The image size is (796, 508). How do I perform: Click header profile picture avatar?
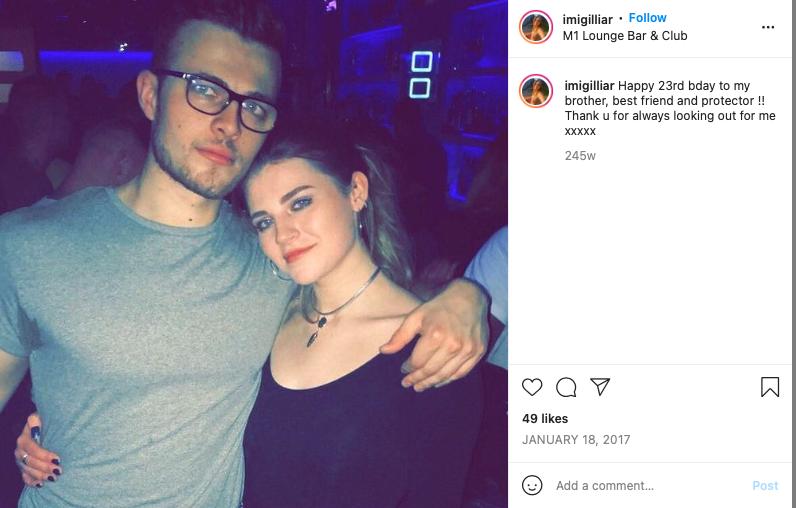(x=536, y=27)
